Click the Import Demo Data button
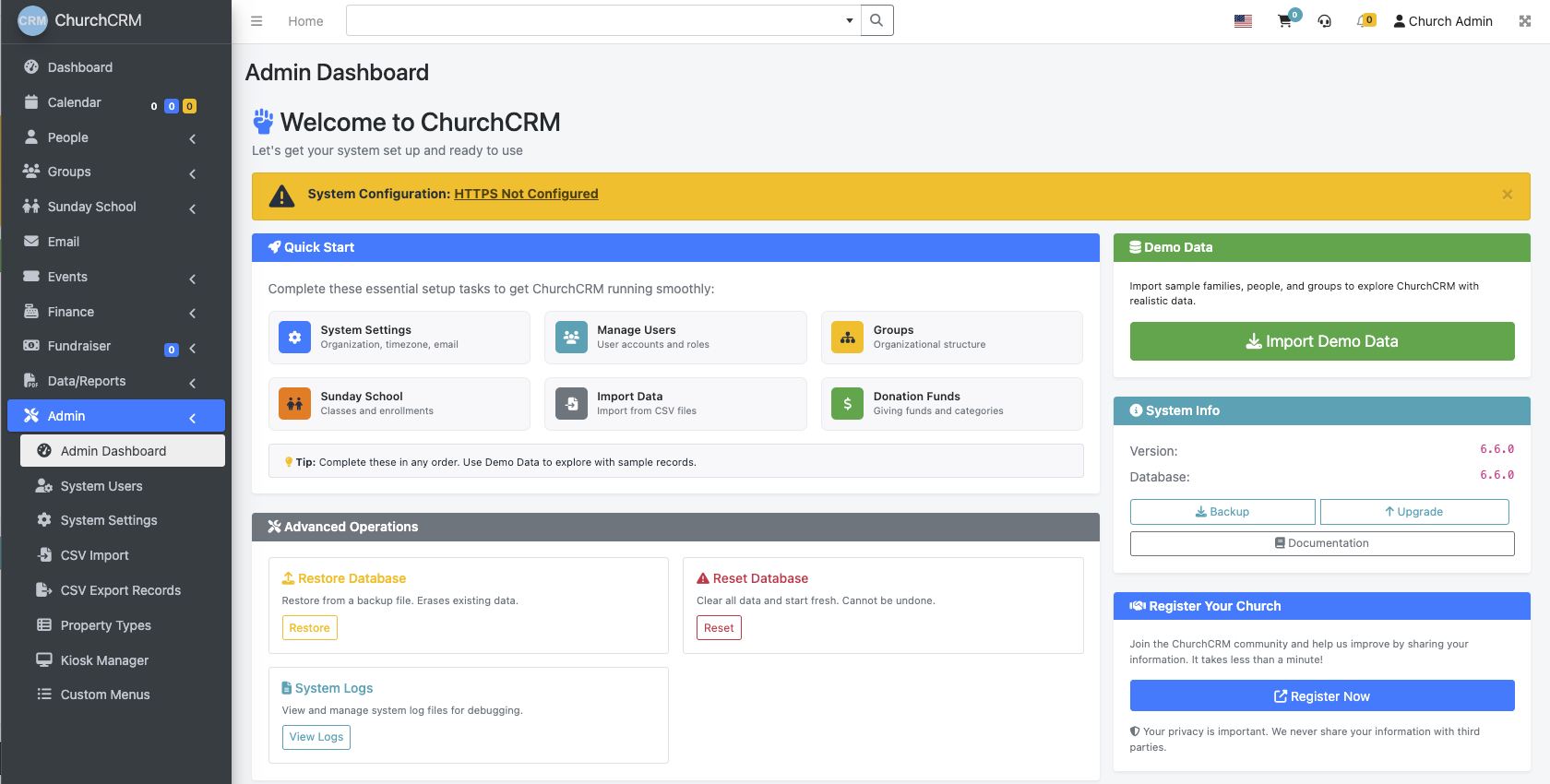Image resolution: width=1550 pixels, height=784 pixels. click(x=1322, y=341)
